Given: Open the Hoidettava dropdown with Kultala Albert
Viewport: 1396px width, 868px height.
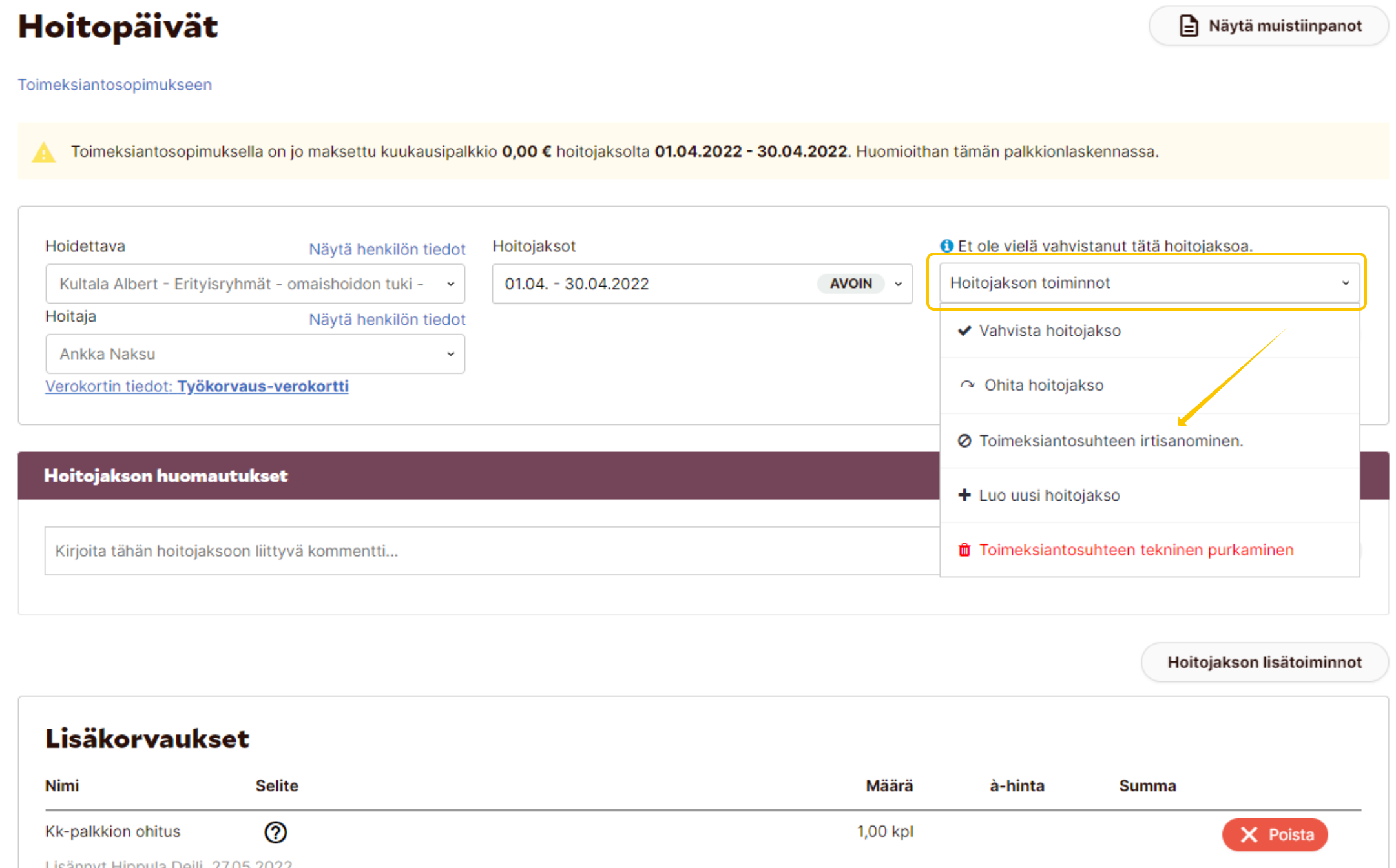Looking at the screenshot, I should coord(255,284).
